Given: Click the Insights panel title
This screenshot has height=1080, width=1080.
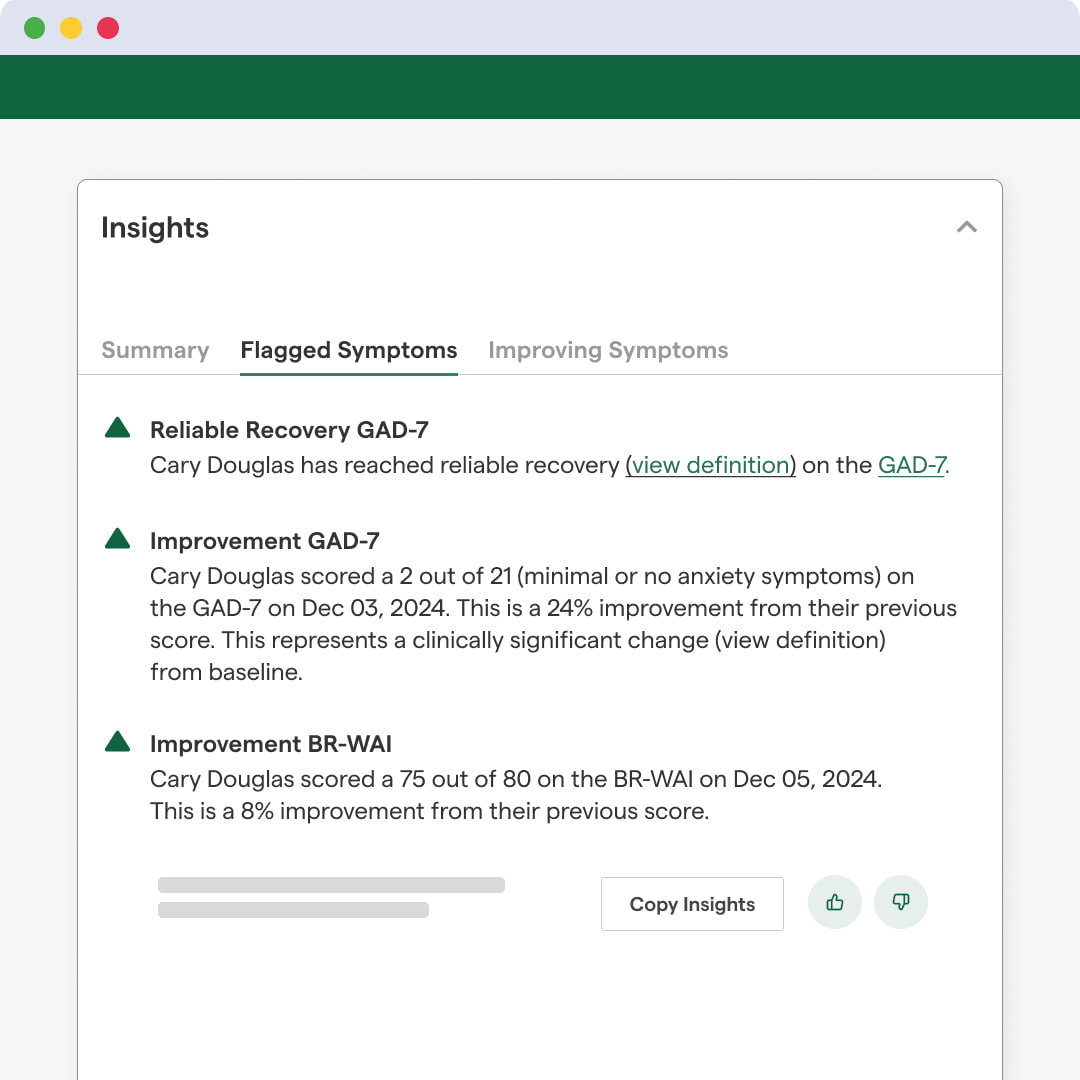Looking at the screenshot, I should pos(155,228).
